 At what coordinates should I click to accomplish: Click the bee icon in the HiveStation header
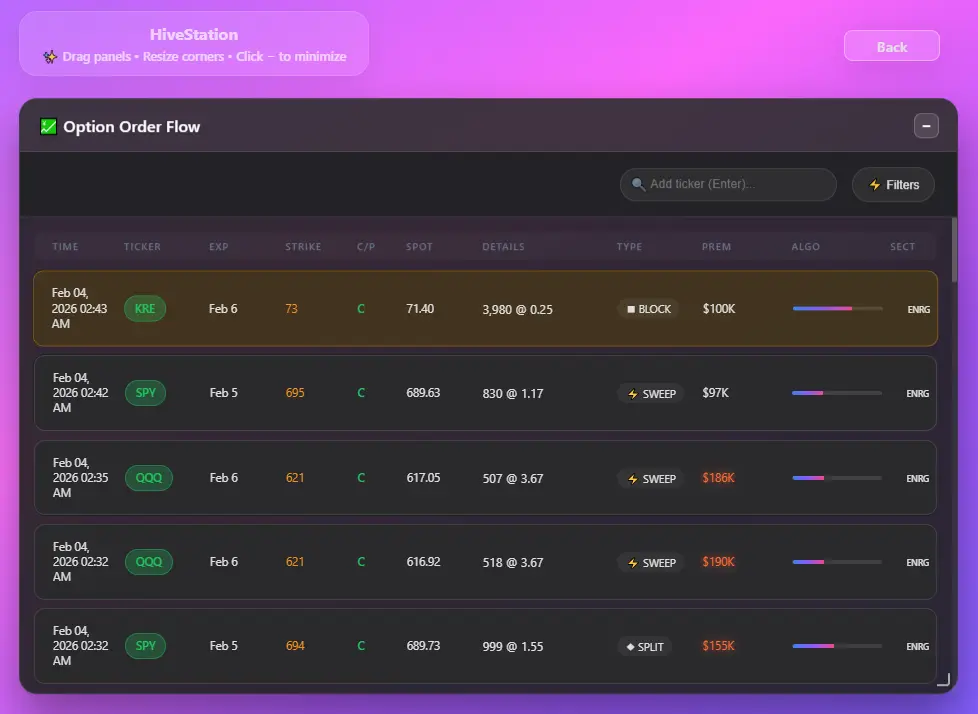click(x=50, y=57)
